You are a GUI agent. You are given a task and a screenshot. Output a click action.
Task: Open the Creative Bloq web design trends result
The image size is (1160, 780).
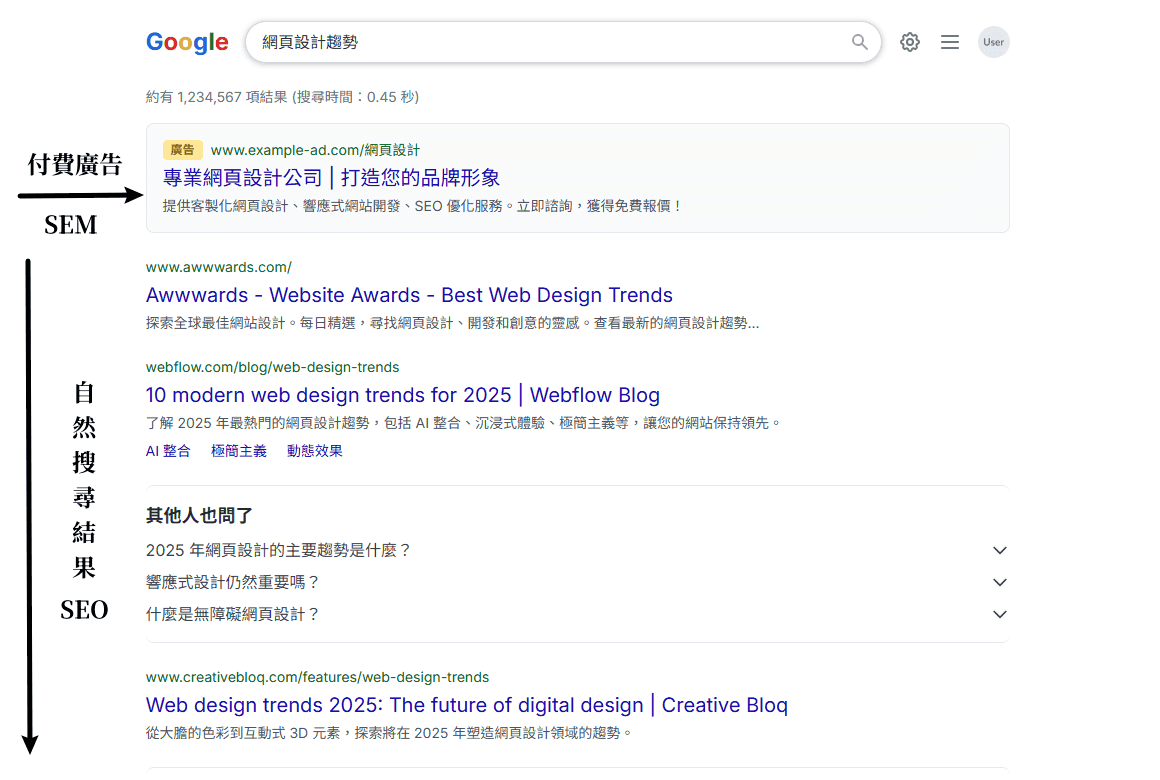tap(467, 705)
